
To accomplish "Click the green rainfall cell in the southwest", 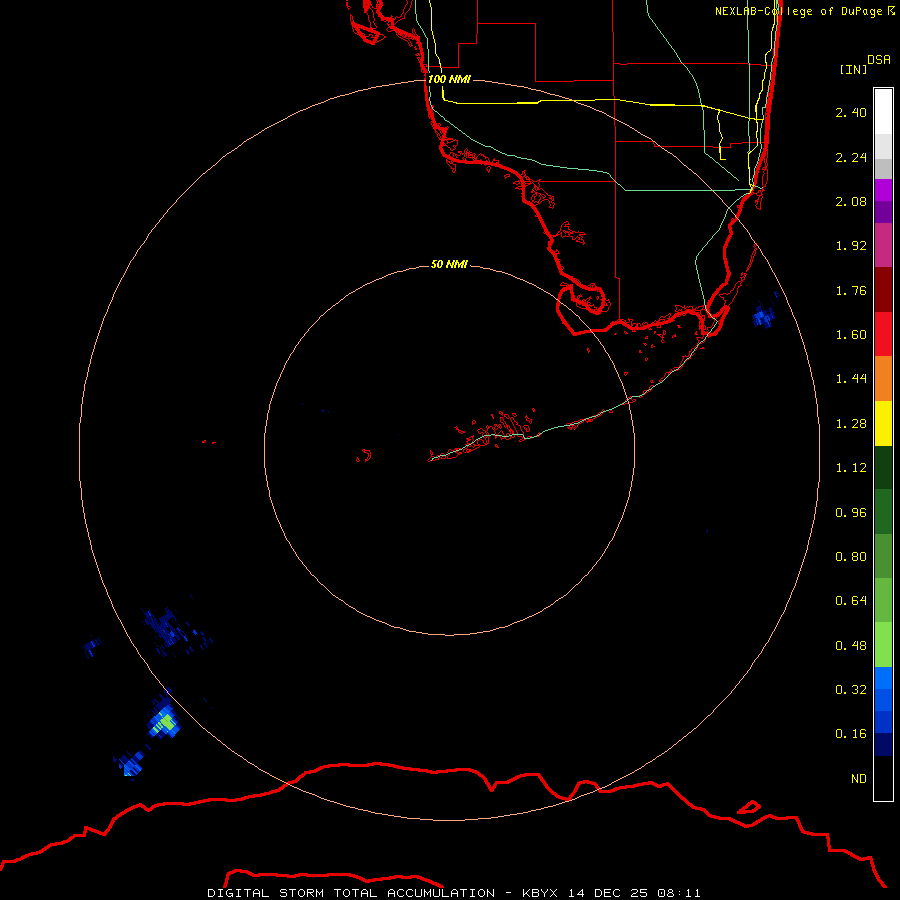I will (167, 721).
